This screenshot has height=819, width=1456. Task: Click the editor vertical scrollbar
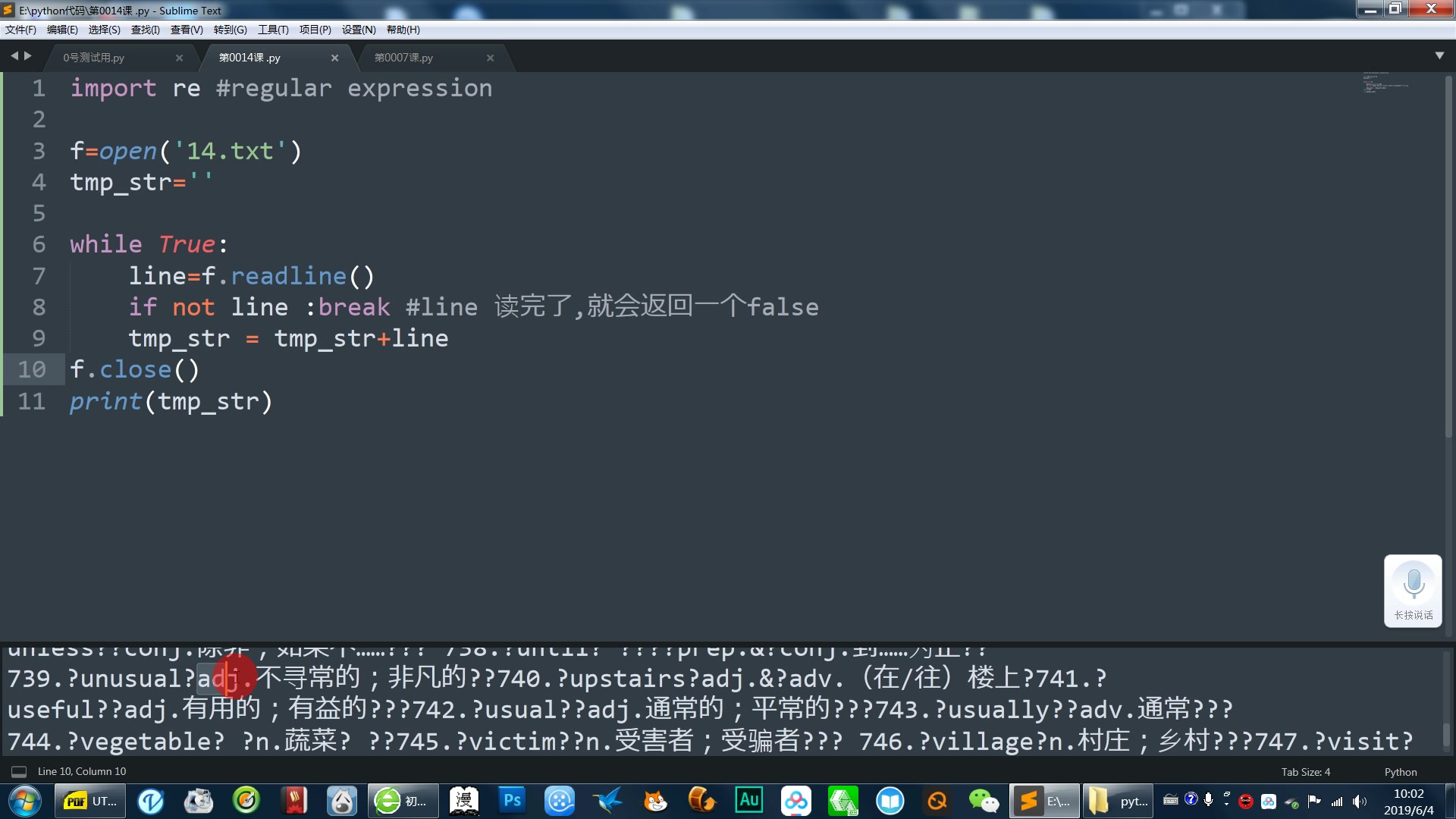1448,258
